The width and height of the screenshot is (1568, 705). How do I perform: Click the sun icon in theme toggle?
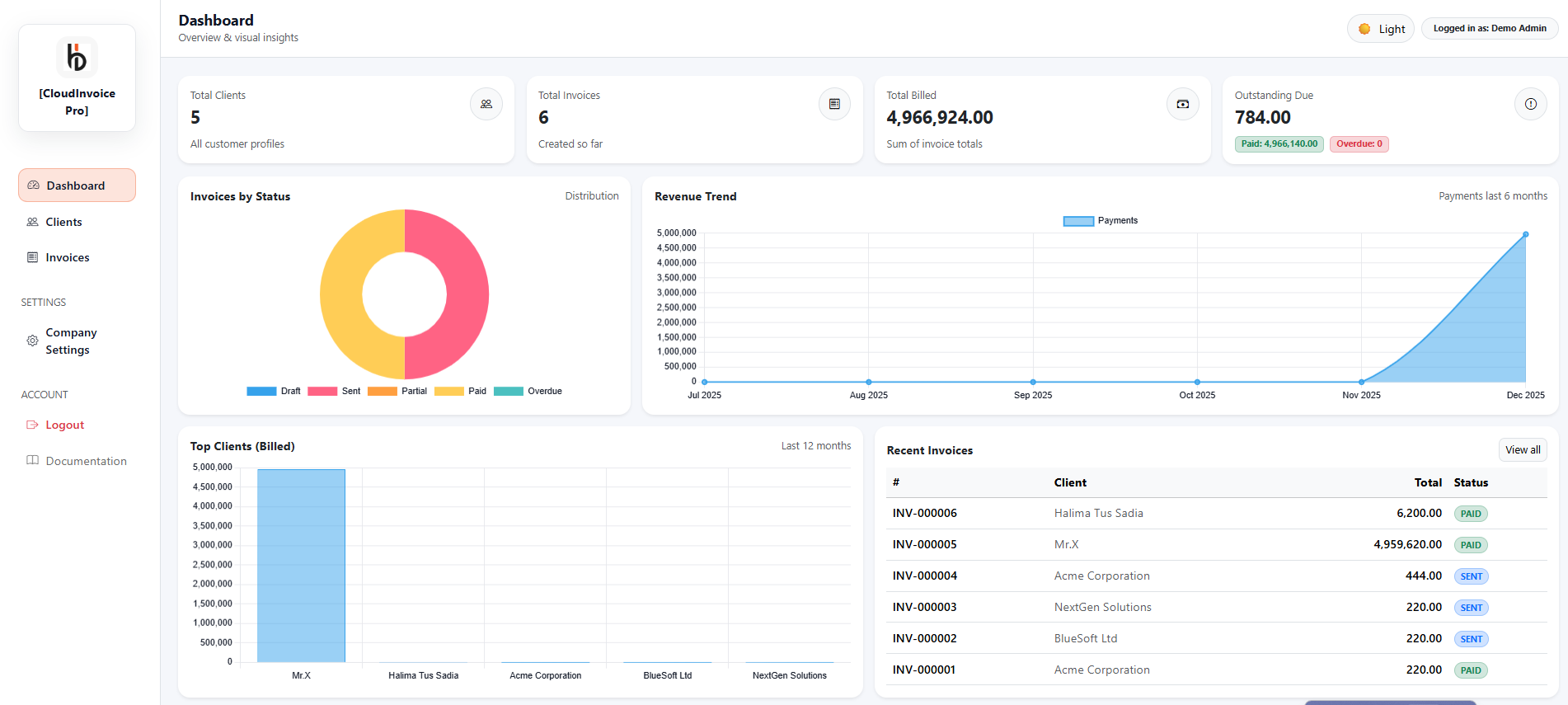pyautogui.click(x=1364, y=29)
